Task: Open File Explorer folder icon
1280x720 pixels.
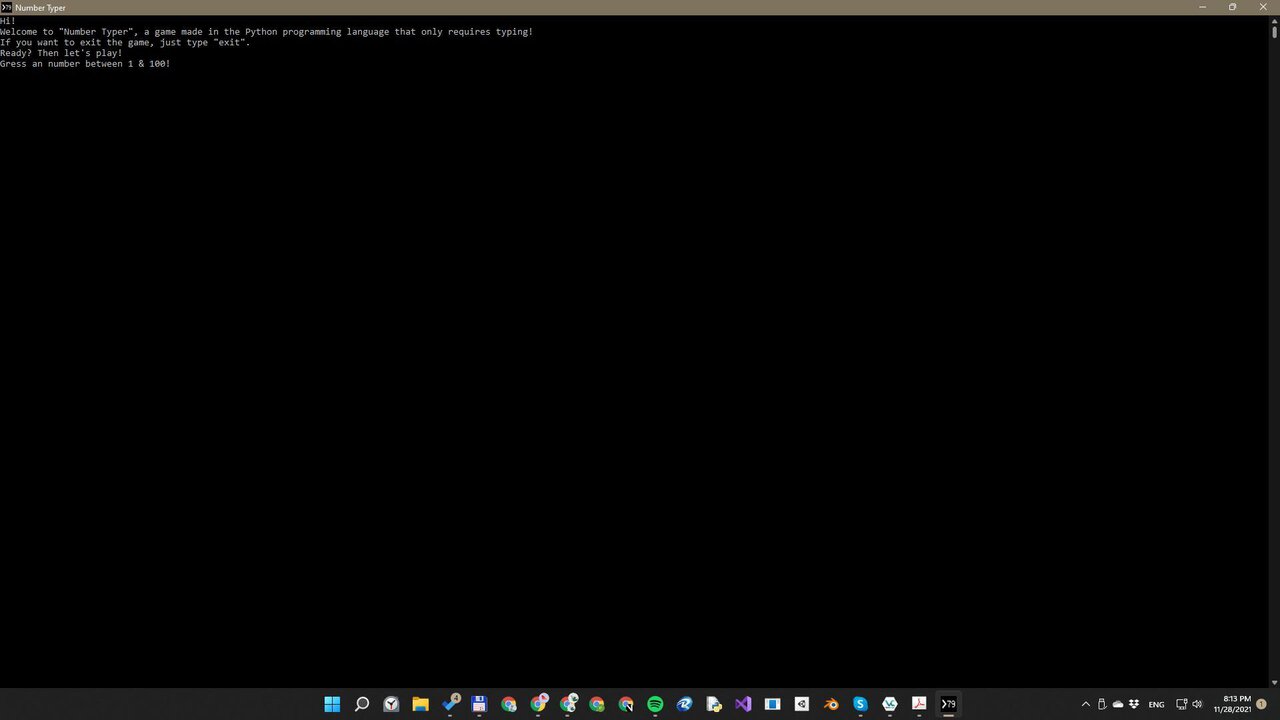Action: tap(421, 704)
